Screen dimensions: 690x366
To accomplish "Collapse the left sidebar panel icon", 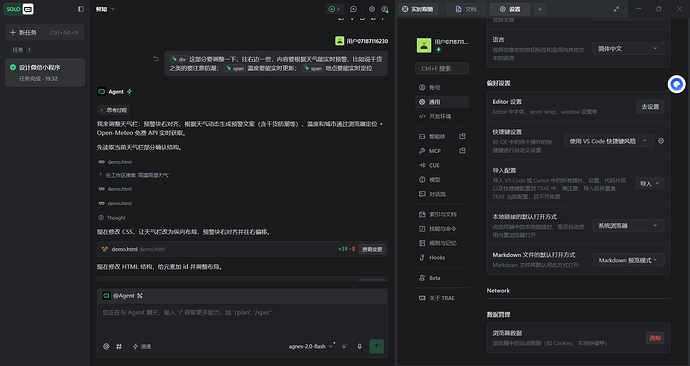I will point(81,9).
